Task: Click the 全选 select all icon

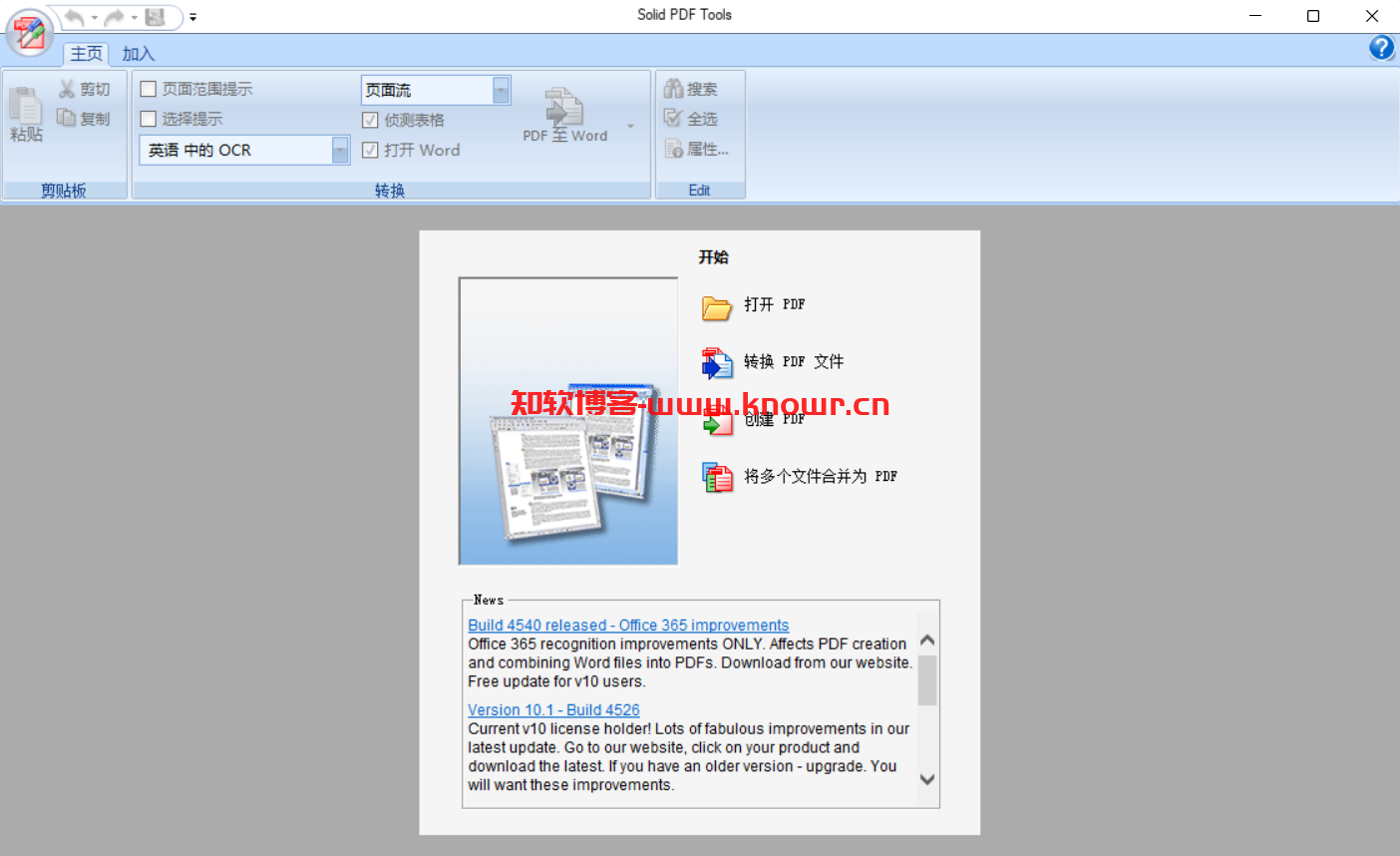Action: (x=674, y=118)
